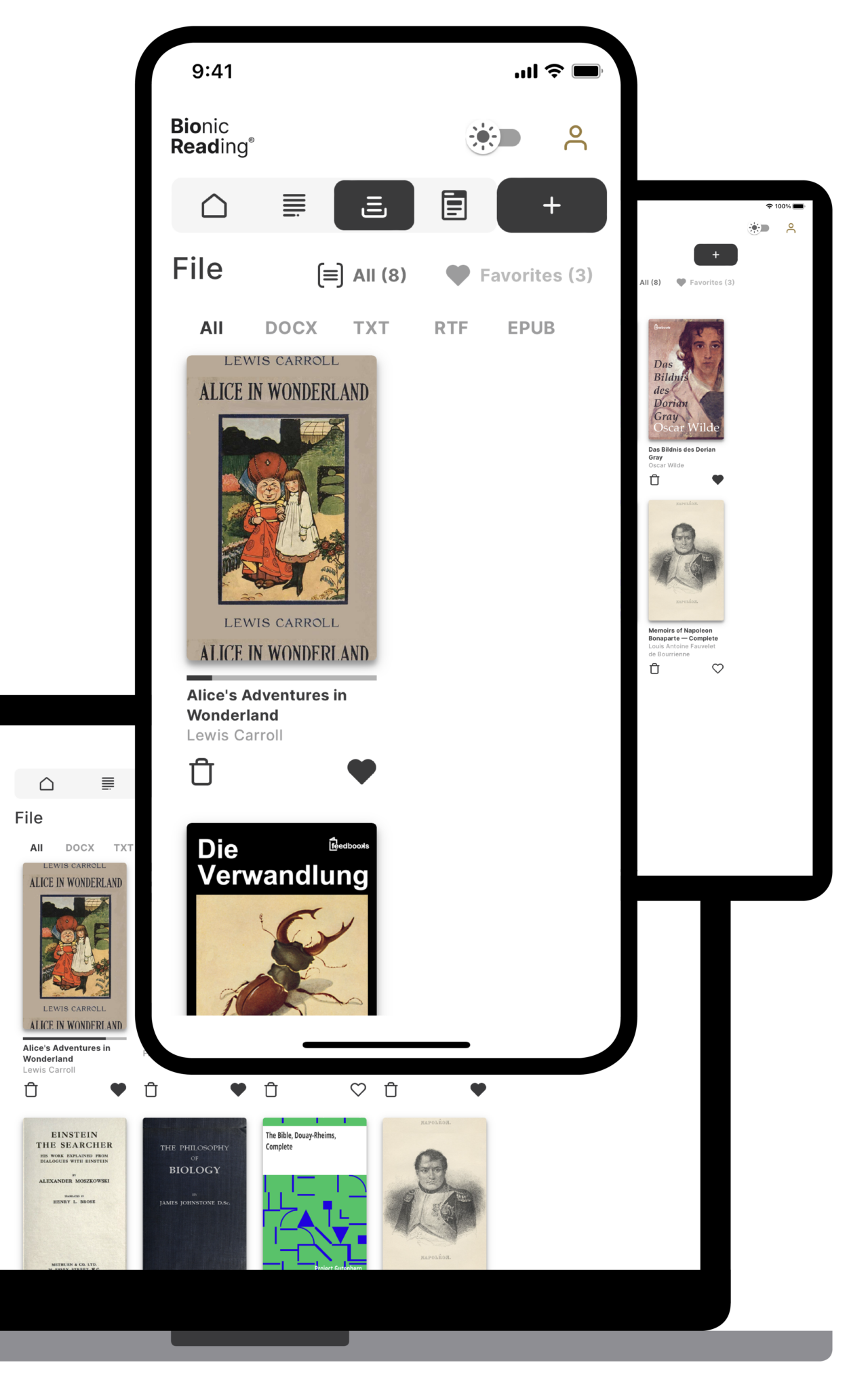Image resolution: width=868 pixels, height=1388 pixels.
Task: Filter files by TXT format on phone
Action: coord(371,328)
